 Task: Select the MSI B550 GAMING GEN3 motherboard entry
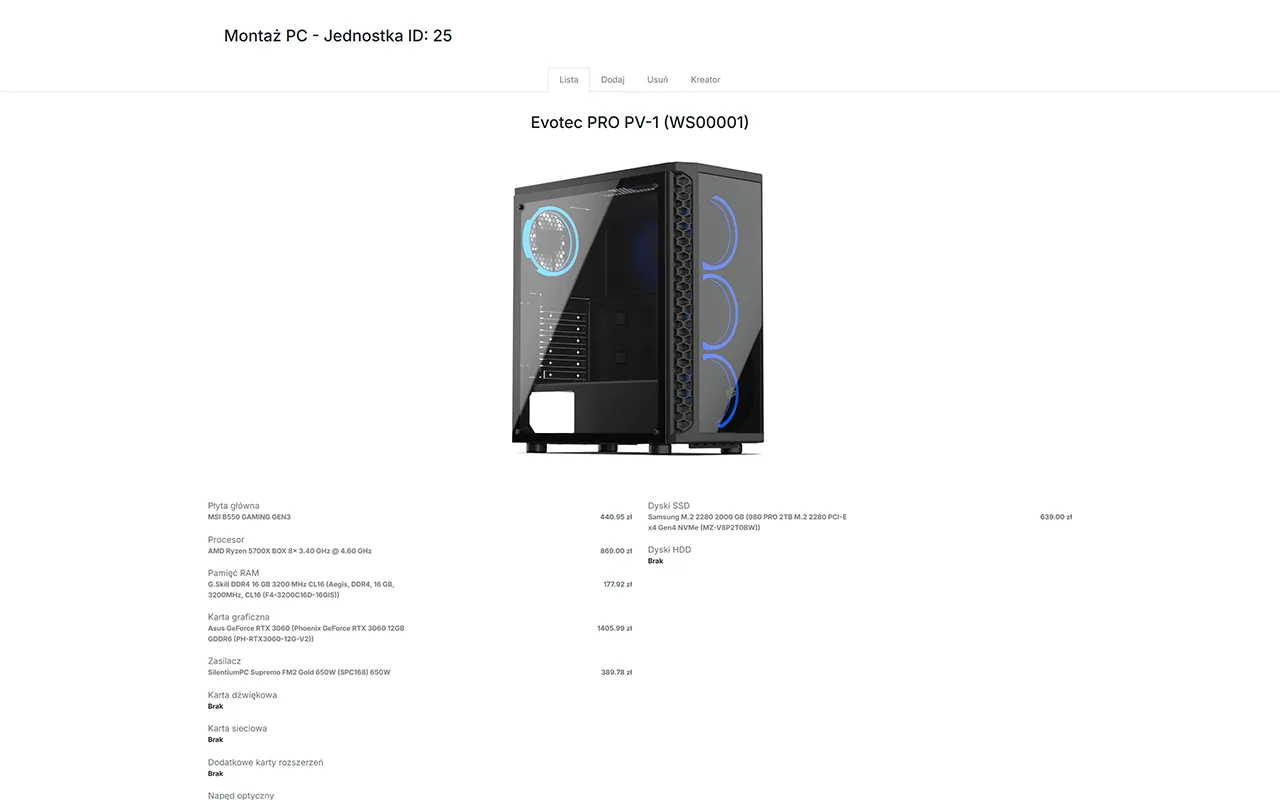249,517
